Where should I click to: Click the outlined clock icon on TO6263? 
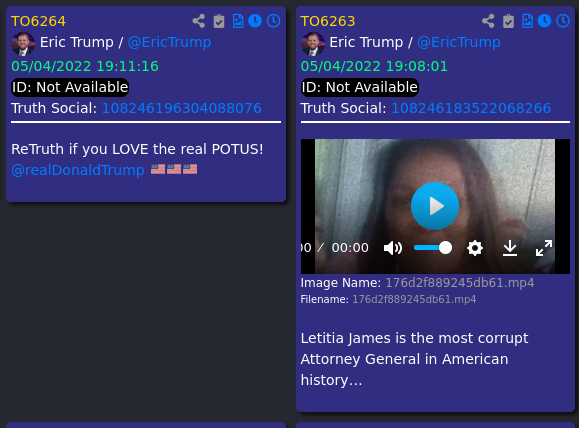[563, 21]
